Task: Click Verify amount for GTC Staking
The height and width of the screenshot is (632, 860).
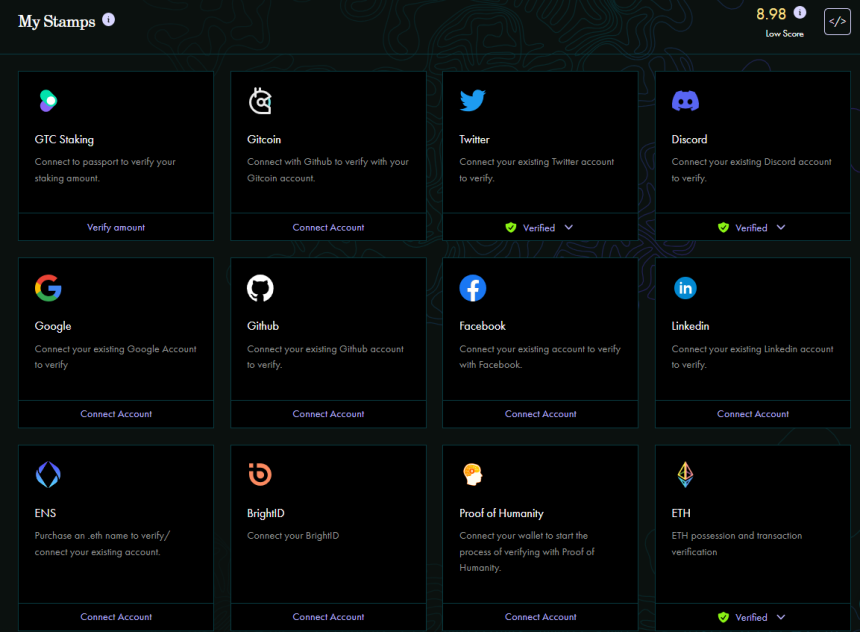Action: [116, 227]
